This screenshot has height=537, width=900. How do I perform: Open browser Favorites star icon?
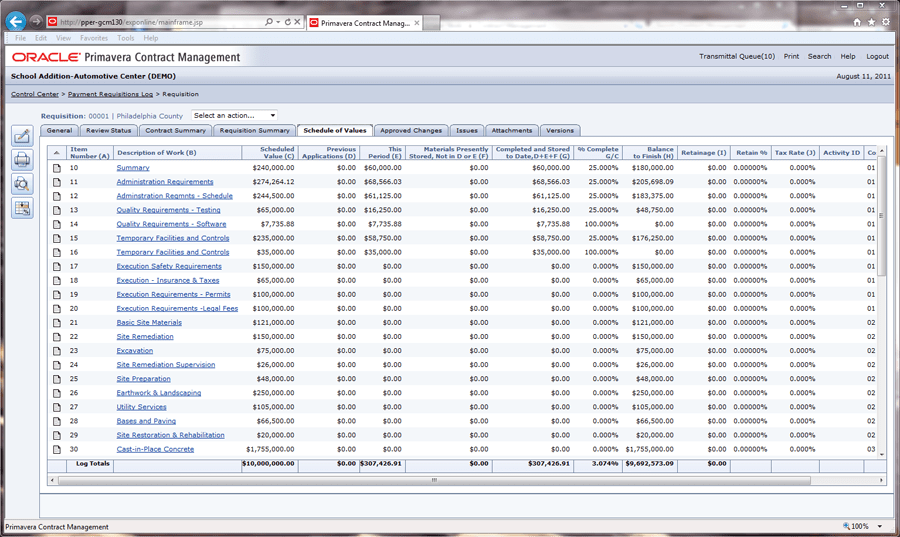871,22
